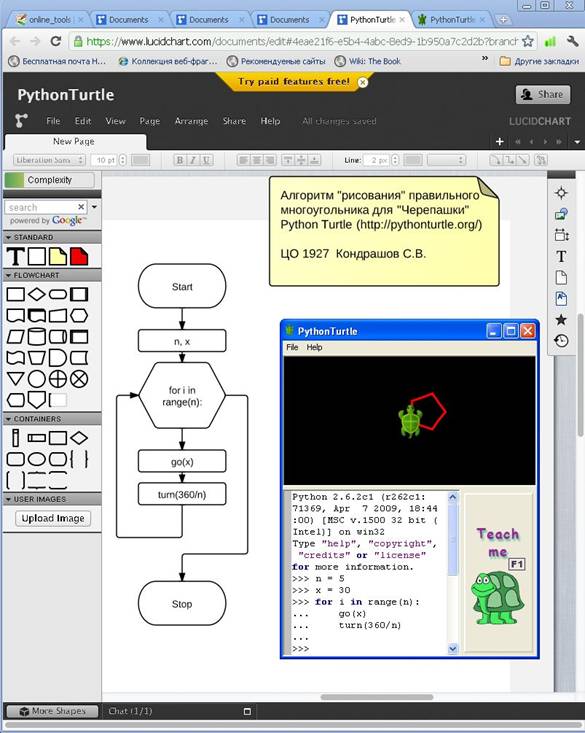585x733 pixels.
Task: Select the inverted triangle merge shape
Action: (15, 379)
